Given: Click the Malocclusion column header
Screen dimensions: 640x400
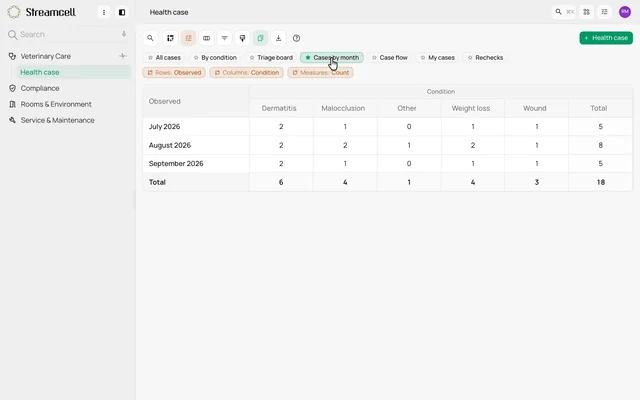Looking at the screenshot, I should click(x=343, y=108).
